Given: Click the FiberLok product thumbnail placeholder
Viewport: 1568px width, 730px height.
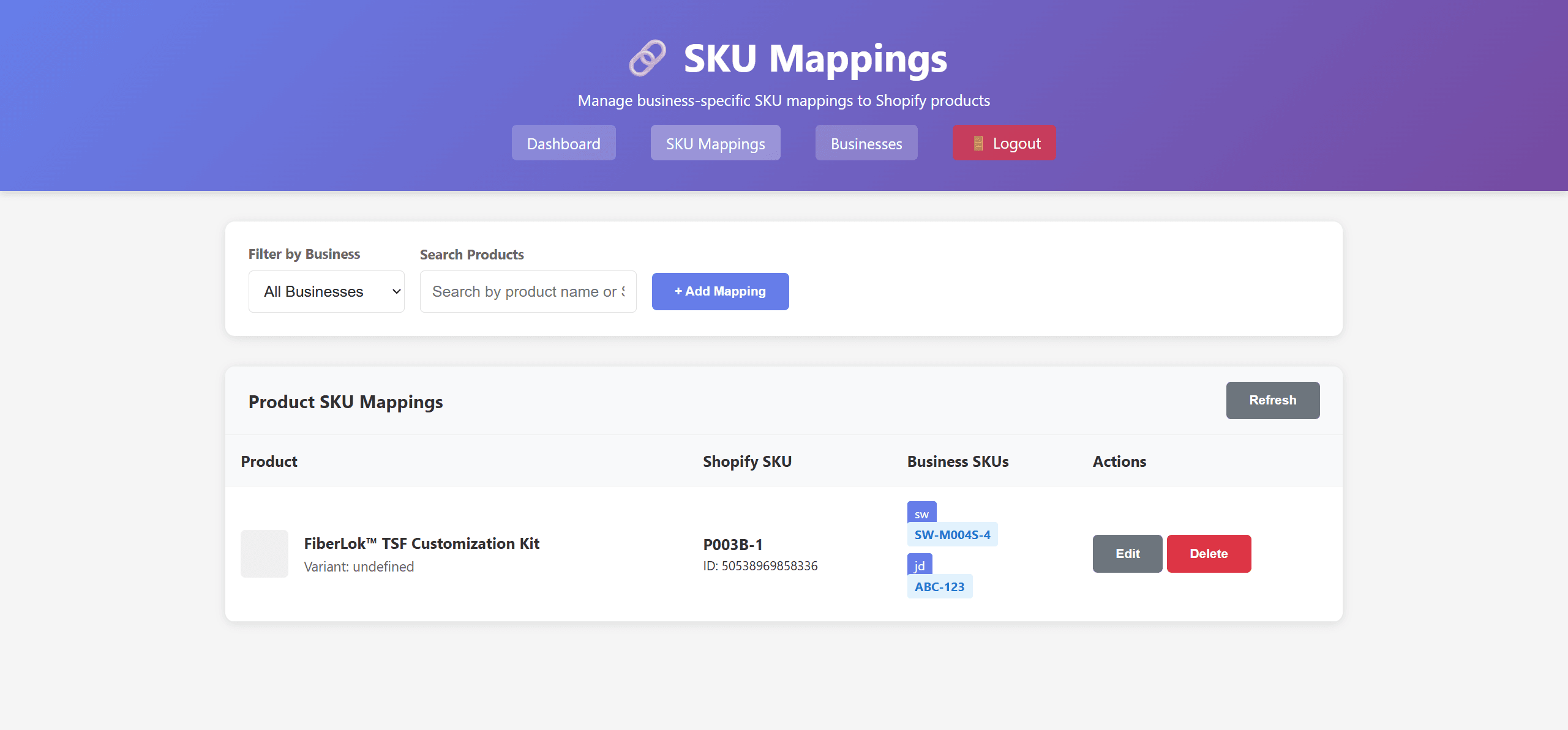Looking at the screenshot, I should [x=264, y=554].
